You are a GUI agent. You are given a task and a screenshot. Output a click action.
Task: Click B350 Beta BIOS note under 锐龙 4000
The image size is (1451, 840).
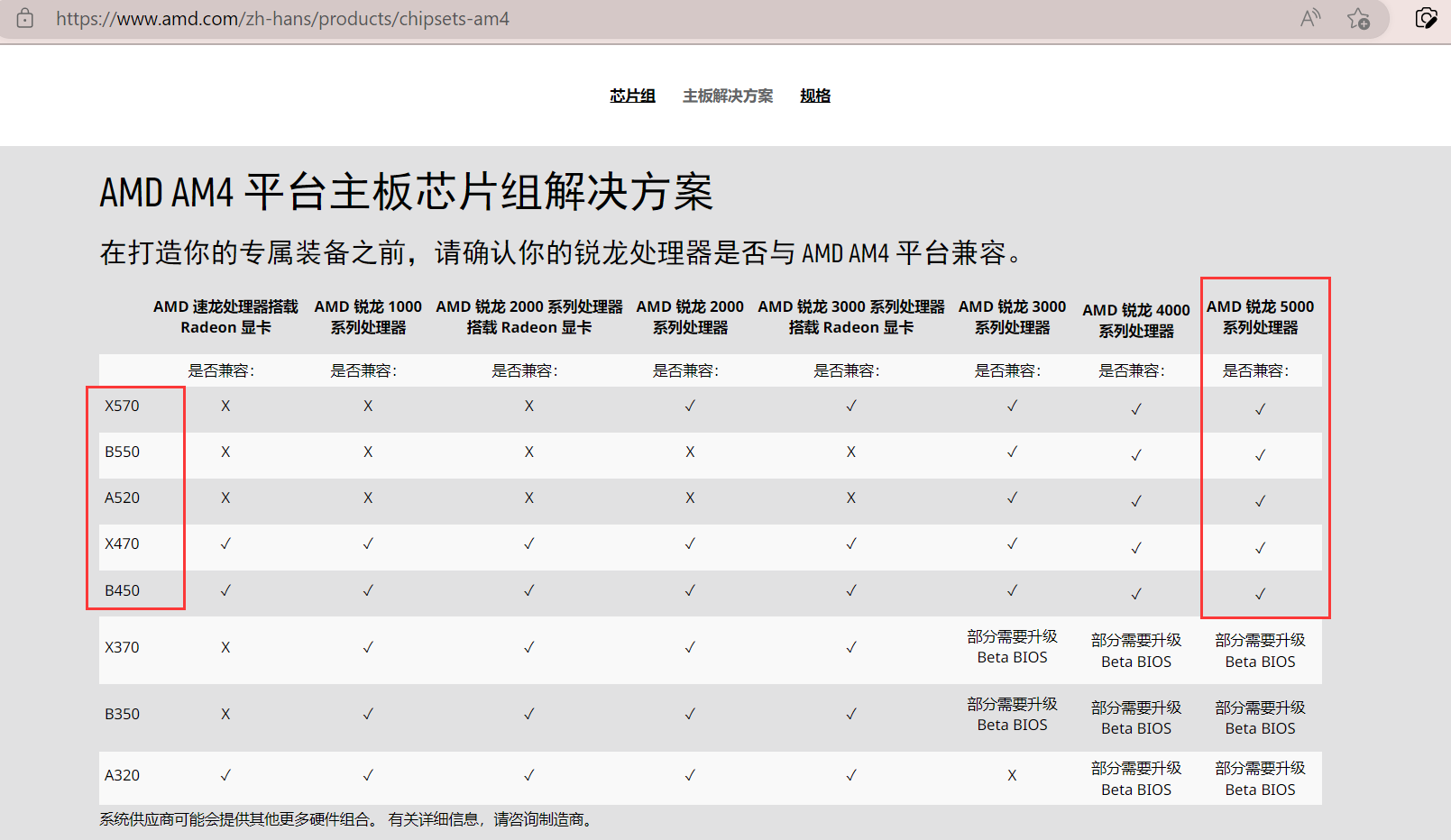[x=1136, y=717]
